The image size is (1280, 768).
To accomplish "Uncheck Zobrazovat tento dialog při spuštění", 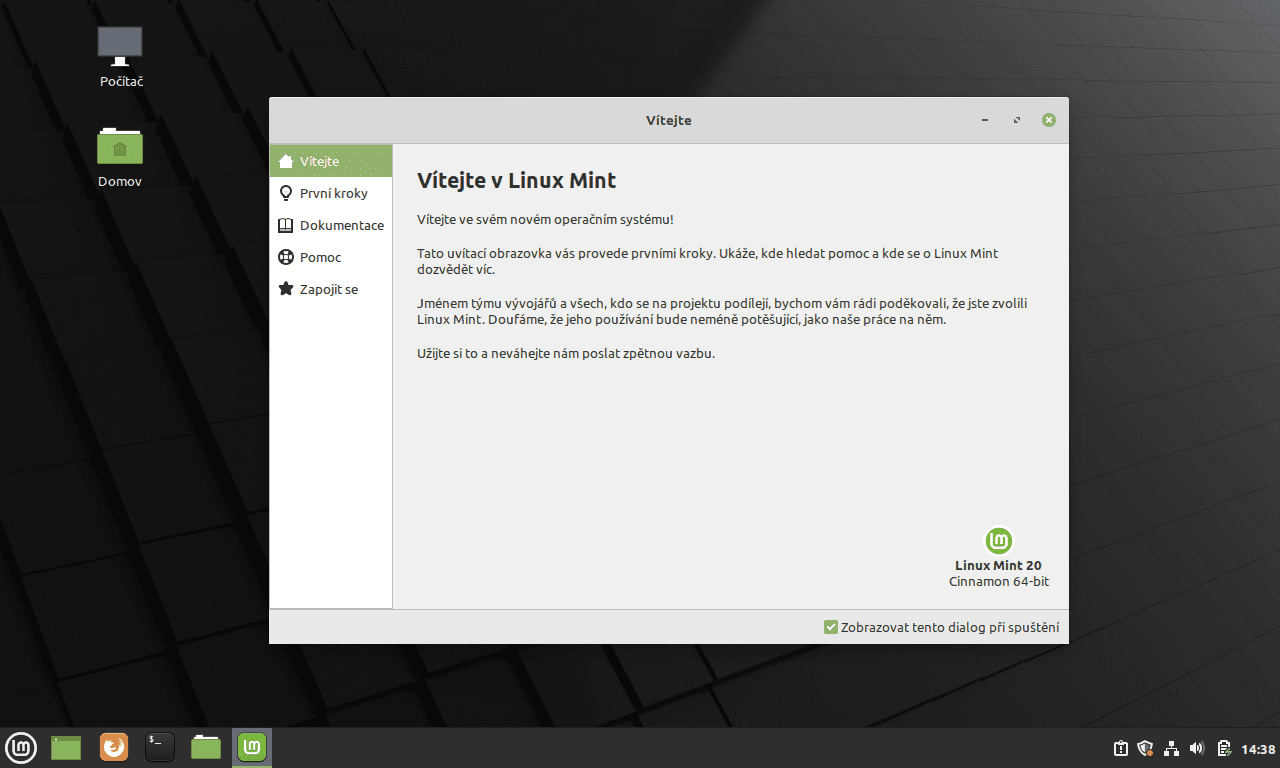I will click(x=830, y=627).
